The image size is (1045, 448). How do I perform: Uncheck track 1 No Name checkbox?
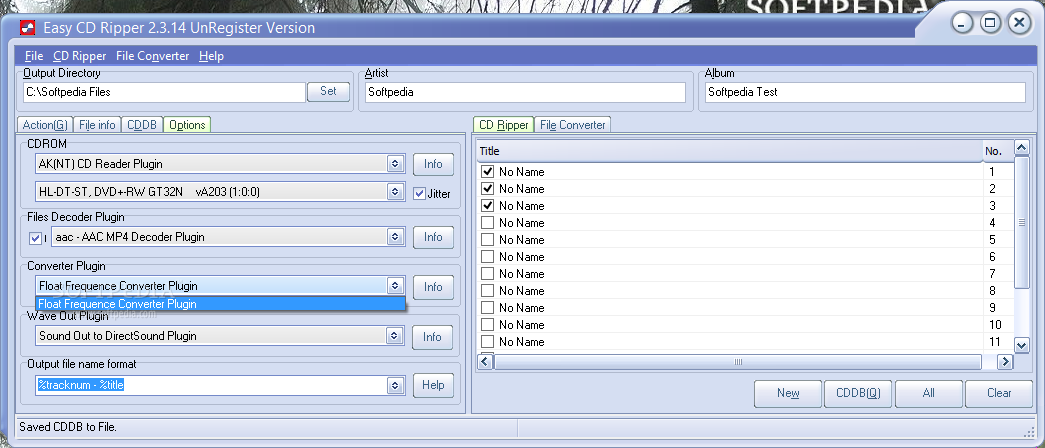[x=487, y=172]
